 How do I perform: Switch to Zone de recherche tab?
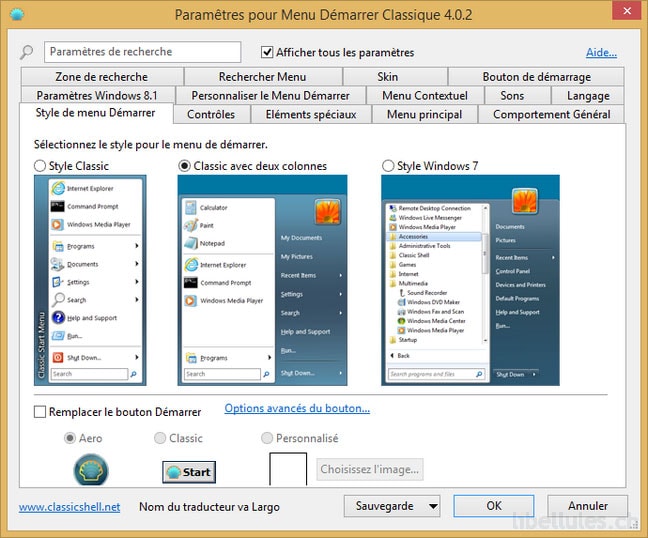(x=102, y=77)
